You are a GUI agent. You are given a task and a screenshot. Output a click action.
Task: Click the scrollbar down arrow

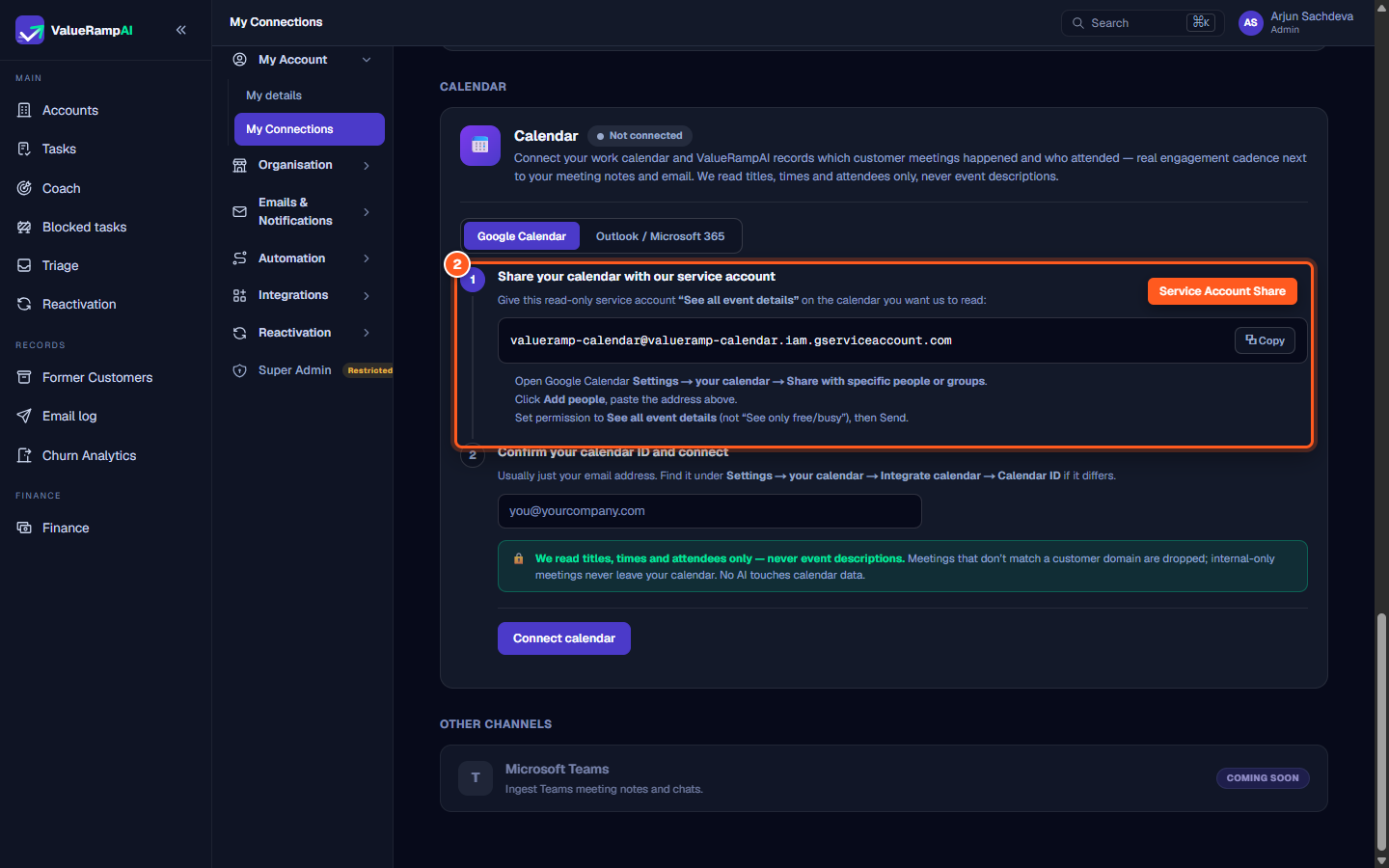pos(1381,860)
